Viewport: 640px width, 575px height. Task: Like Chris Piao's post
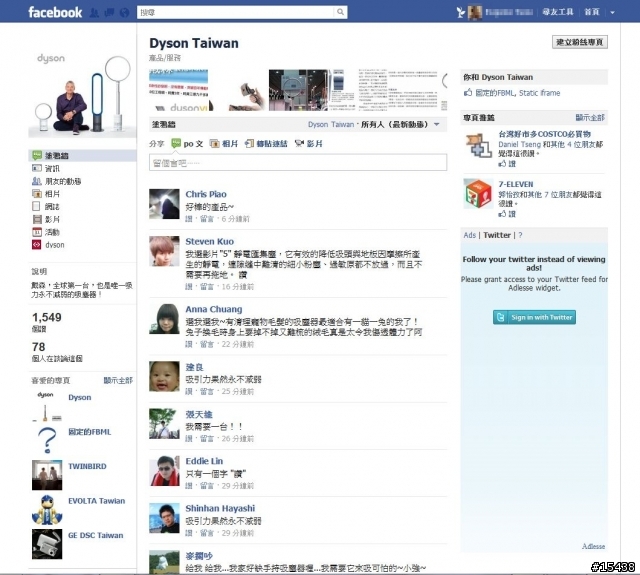189,219
